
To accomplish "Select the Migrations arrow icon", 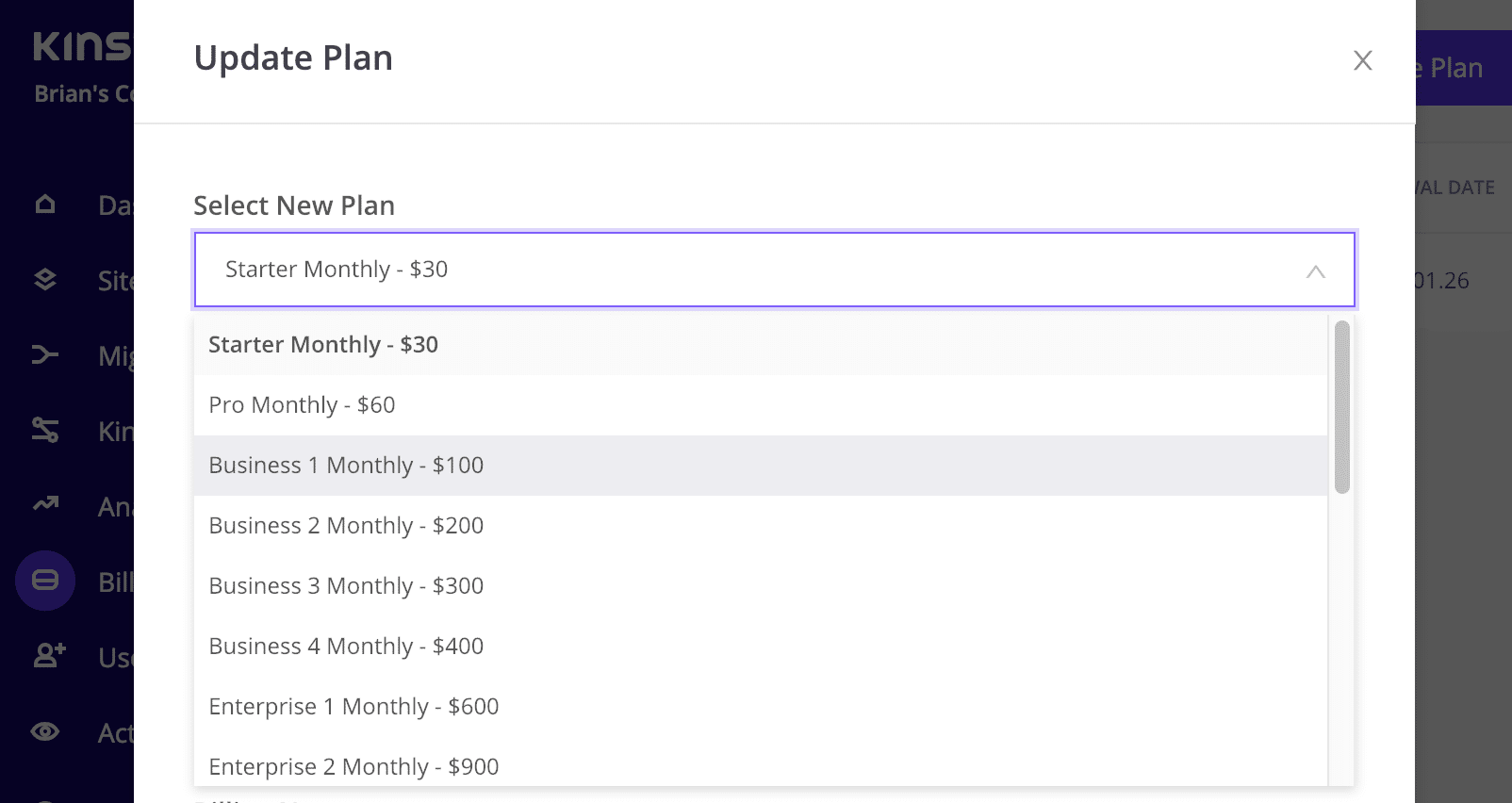I will [45, 354].
